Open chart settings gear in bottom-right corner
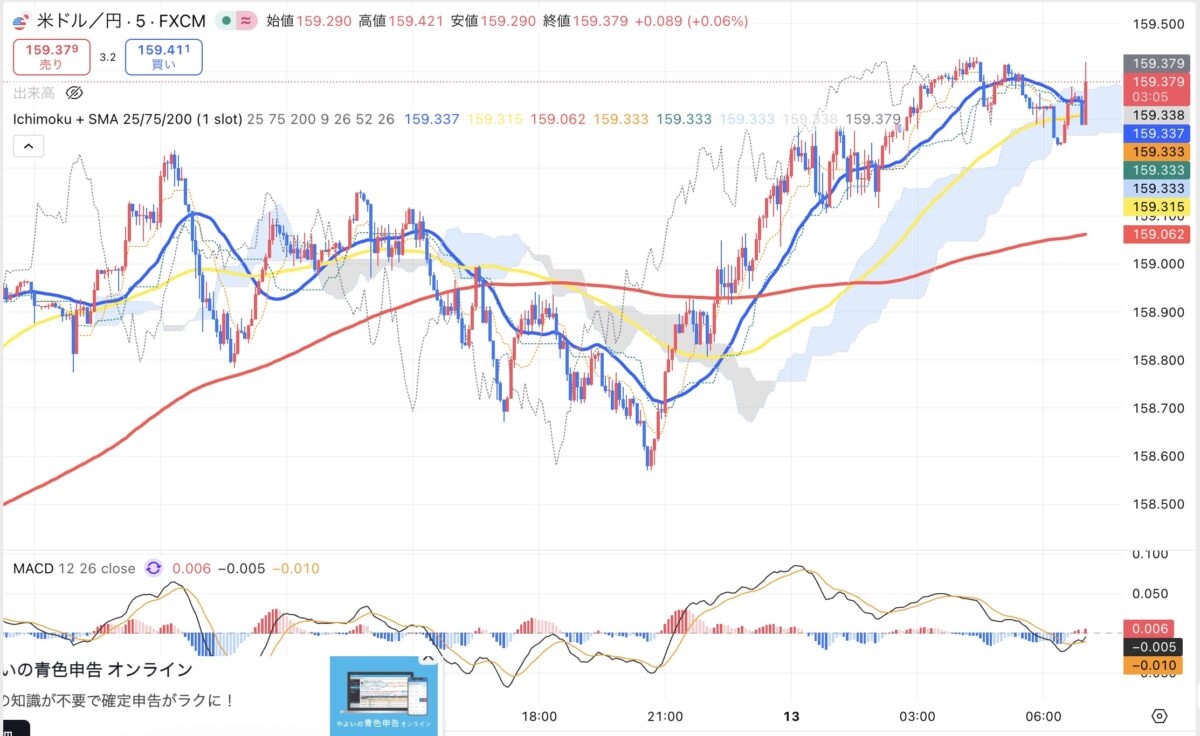Viewport: 1200px width, 736px height. (x=1159, y=716)
